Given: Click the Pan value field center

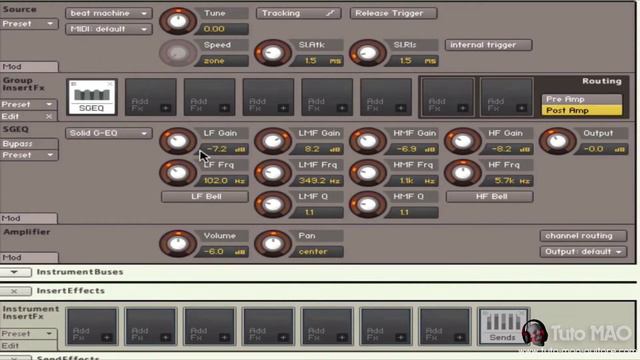Looking at the screenshot, I should point(318,252).
